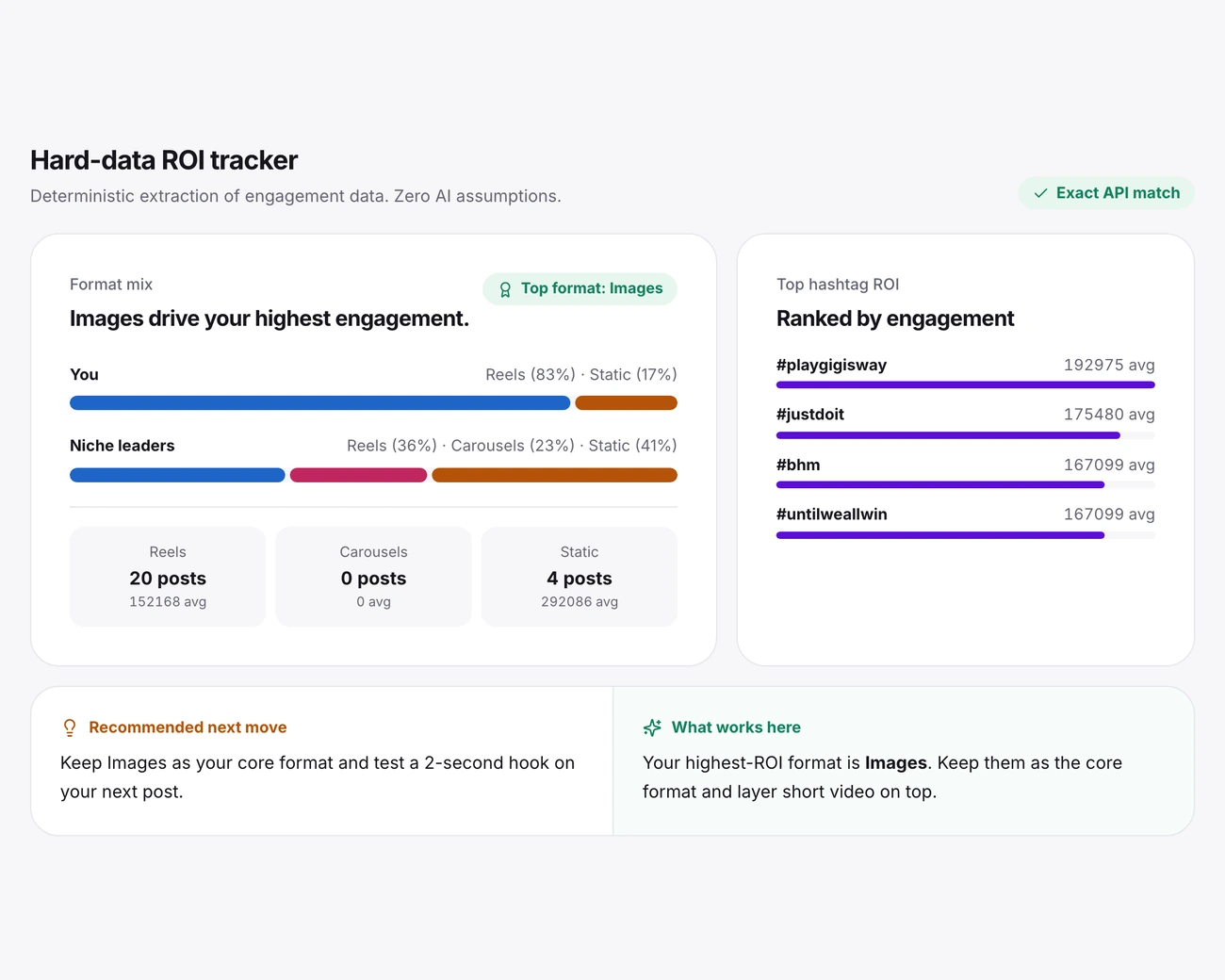Click the Exact API match badge

click(1106, 193)
